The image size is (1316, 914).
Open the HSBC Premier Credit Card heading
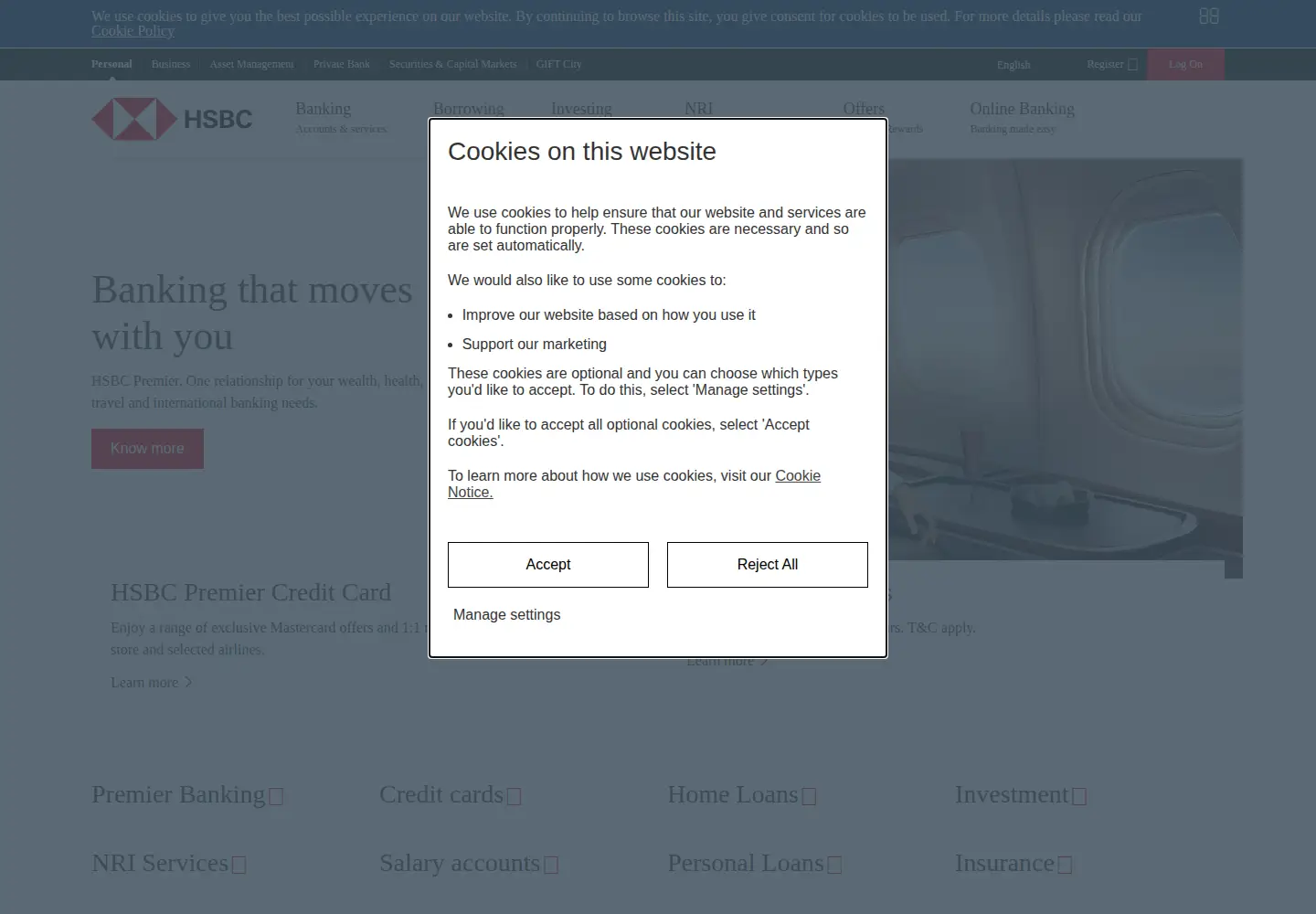tap(250, 592)
